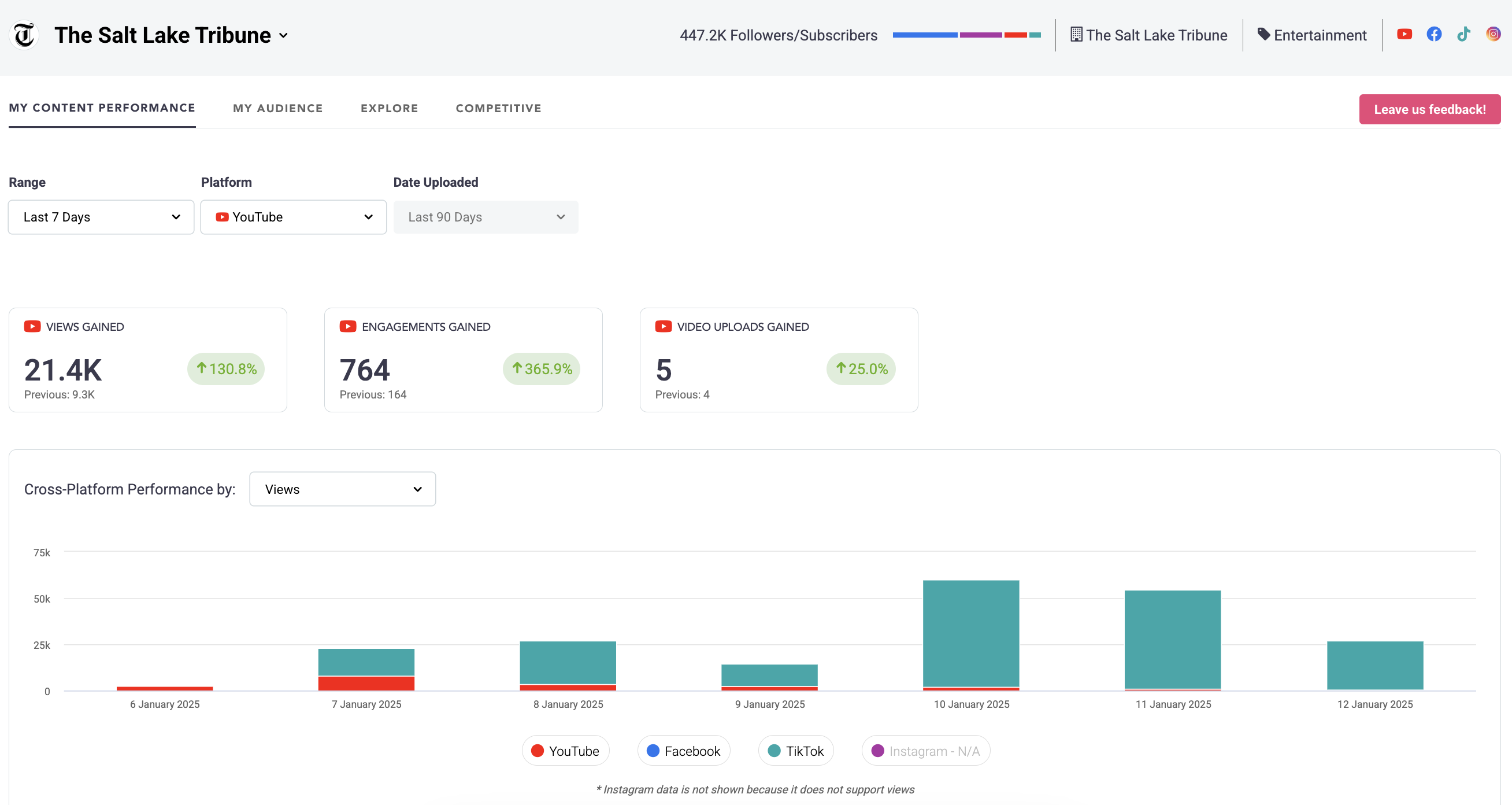
Task: Open the Competitive tab
Action: pyautogui.click(x=498, y=109)
